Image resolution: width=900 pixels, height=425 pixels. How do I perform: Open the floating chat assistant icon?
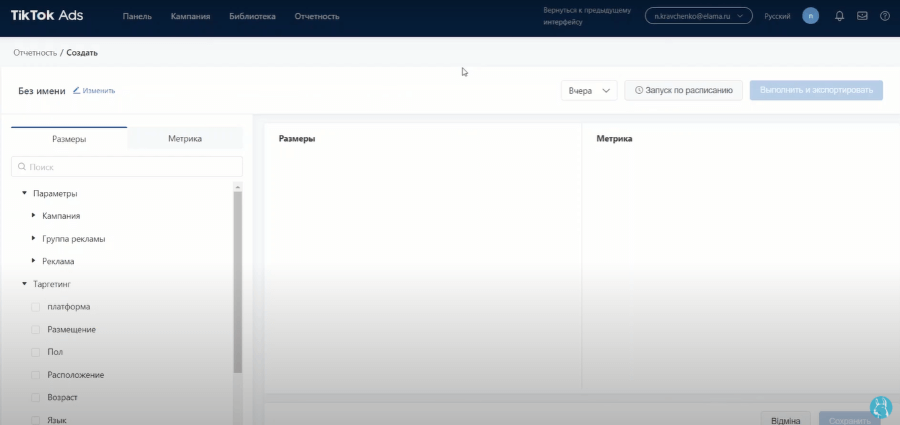coord(881,406)
